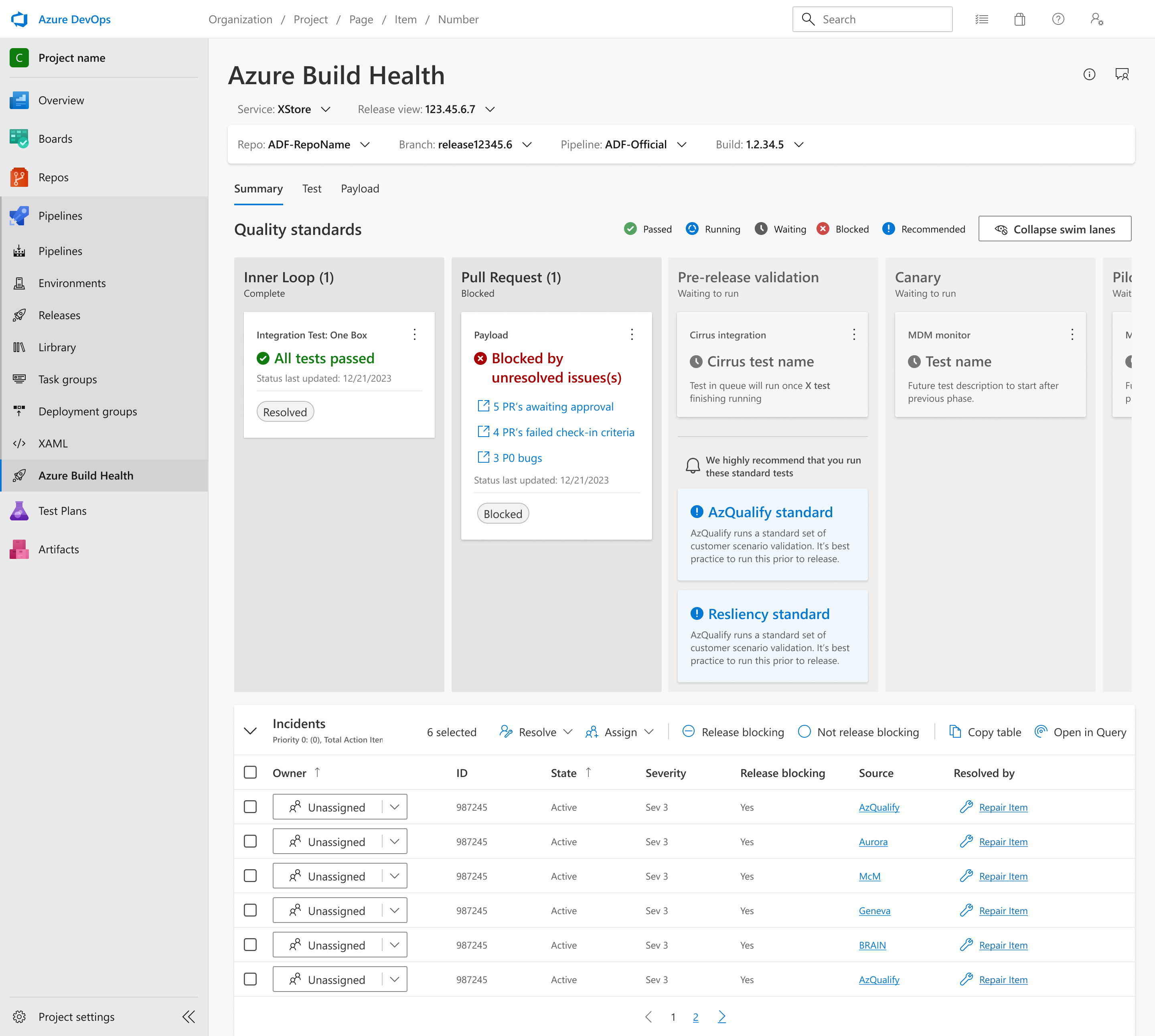Click Project in the breadcrumb
Screen dimensions: 1155x1036
(310, 19)
